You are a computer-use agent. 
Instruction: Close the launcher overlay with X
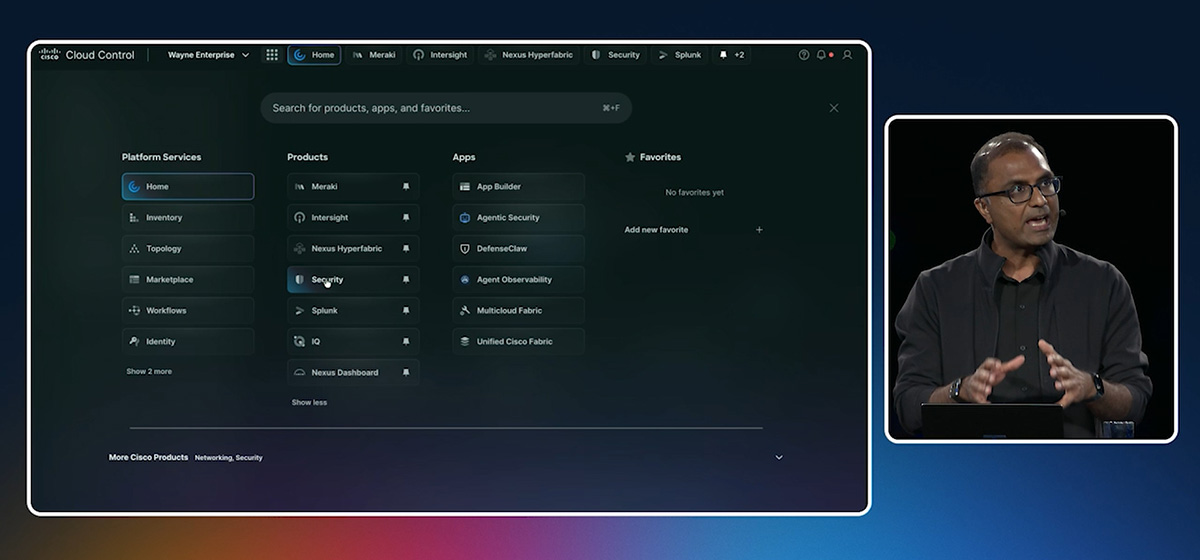pos(834,108)
